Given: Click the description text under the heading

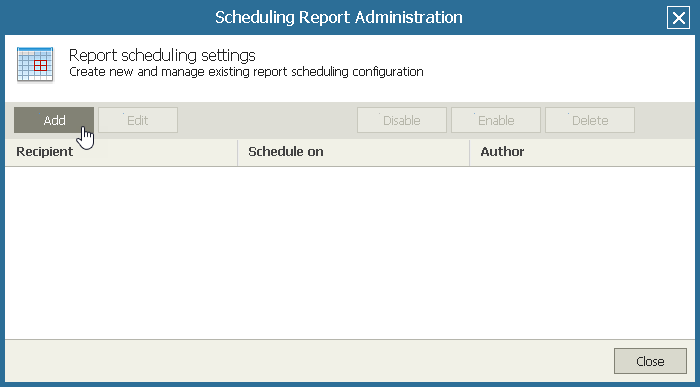Looking at the screenshot, I should pos(246,72).
